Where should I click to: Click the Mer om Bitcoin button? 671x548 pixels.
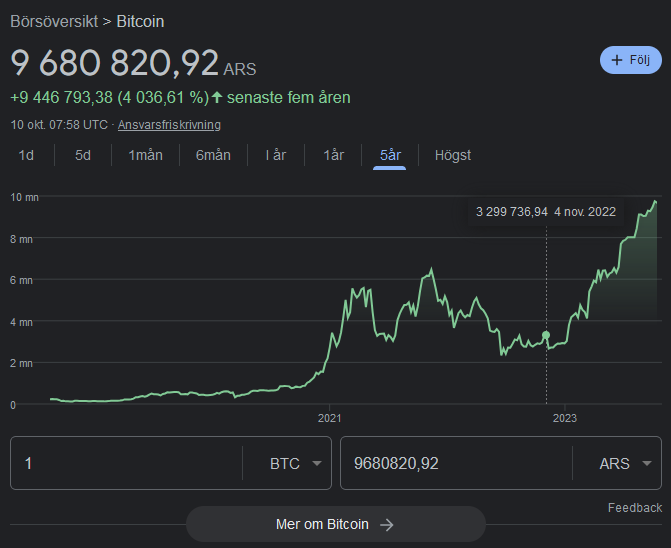coord(335,524)
